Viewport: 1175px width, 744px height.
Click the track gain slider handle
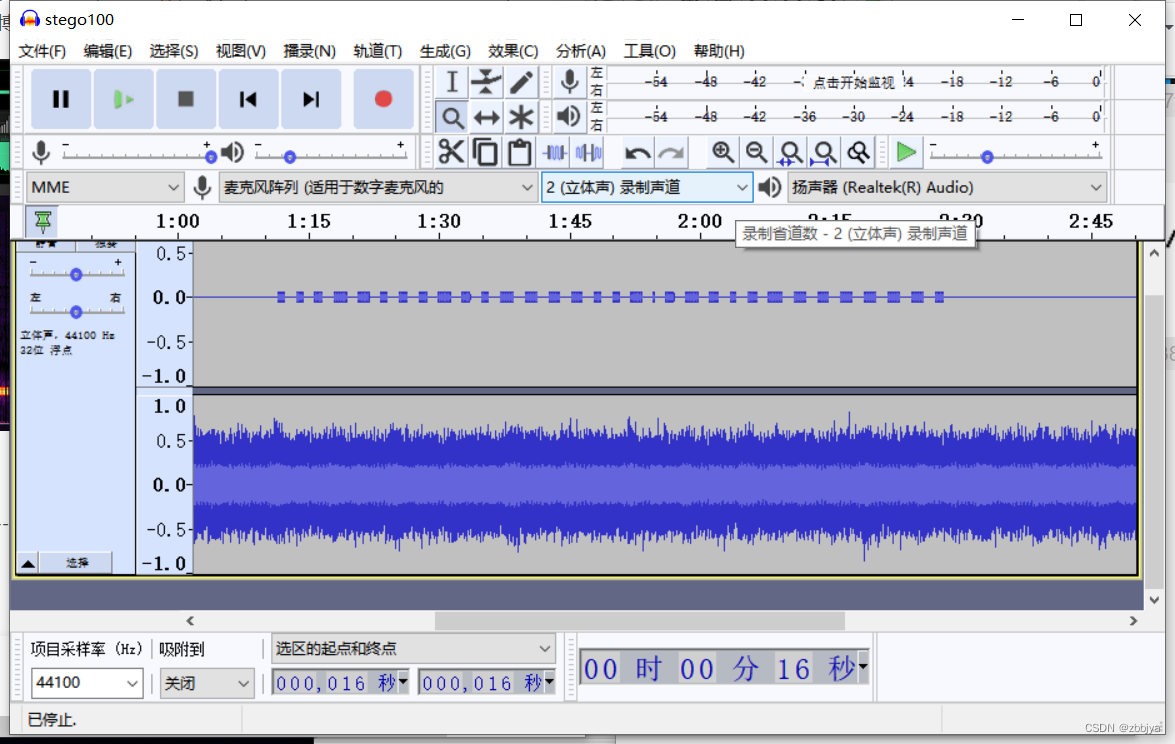(x=76, y=274)
